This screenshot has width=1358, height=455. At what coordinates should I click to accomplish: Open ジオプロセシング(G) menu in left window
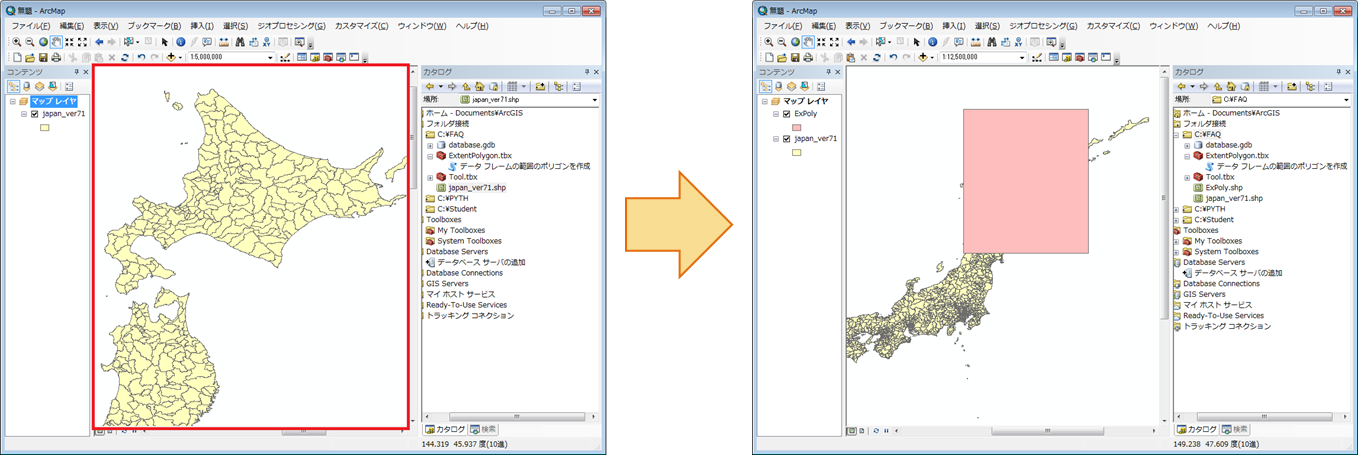point(293,25)
